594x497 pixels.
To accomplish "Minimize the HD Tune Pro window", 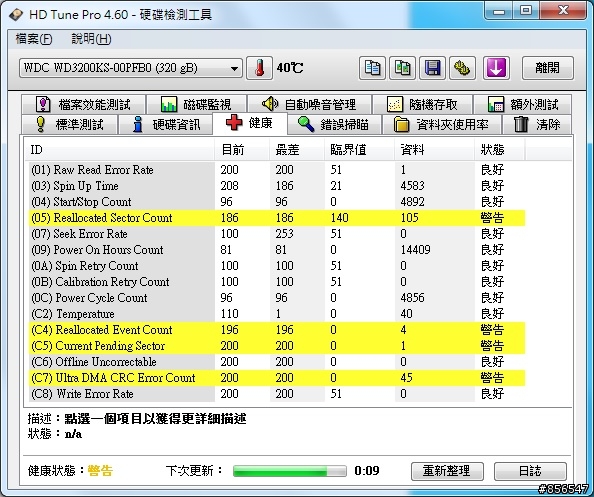I will (499, 11).
